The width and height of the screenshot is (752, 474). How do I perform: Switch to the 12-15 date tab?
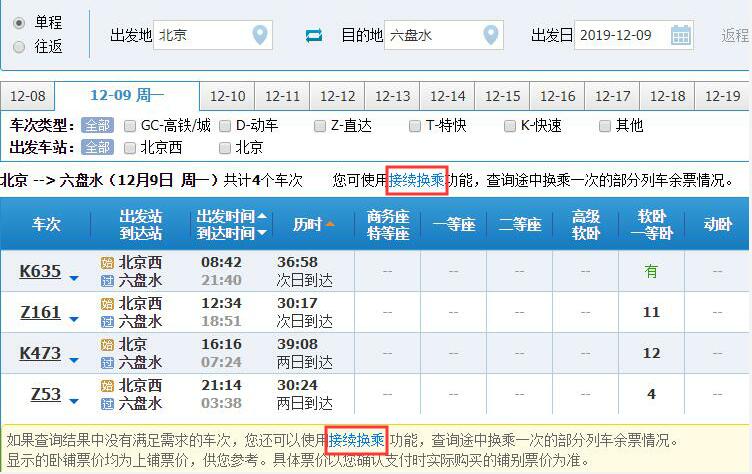pyautogui.click(x=503, y=96)
